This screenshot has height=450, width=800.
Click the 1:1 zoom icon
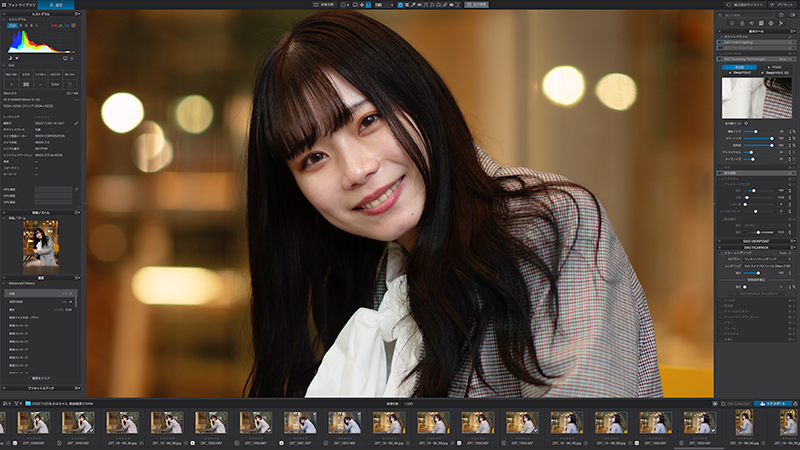tap(368, 5)
